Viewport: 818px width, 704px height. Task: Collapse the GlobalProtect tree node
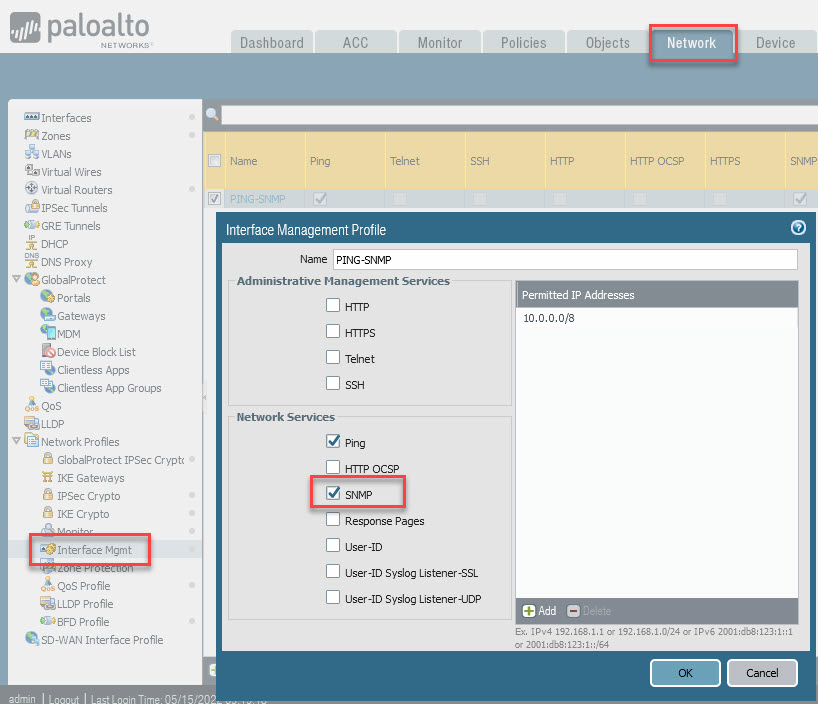tap(16, 280)
